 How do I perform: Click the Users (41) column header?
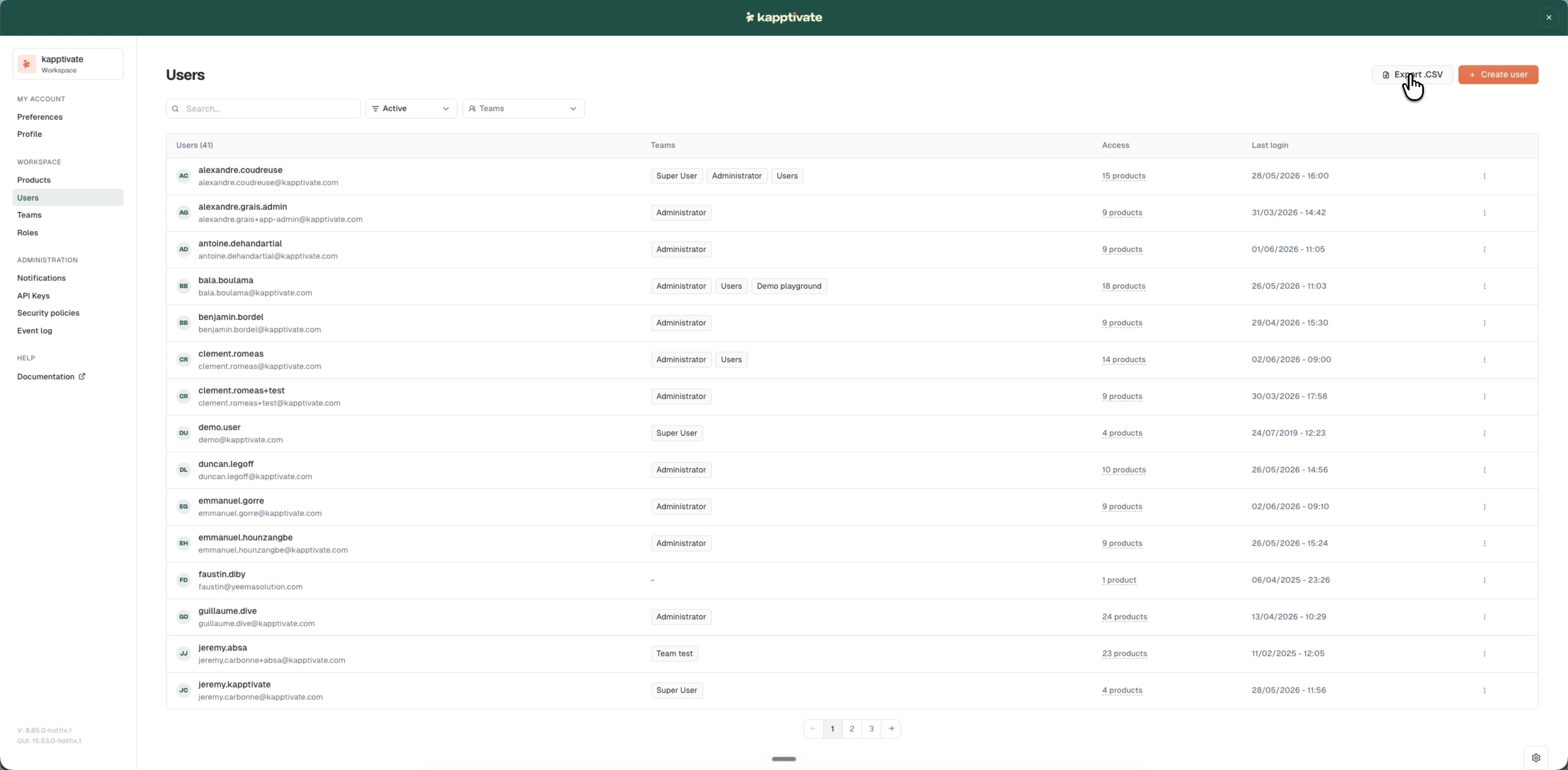tap(195, 145)
